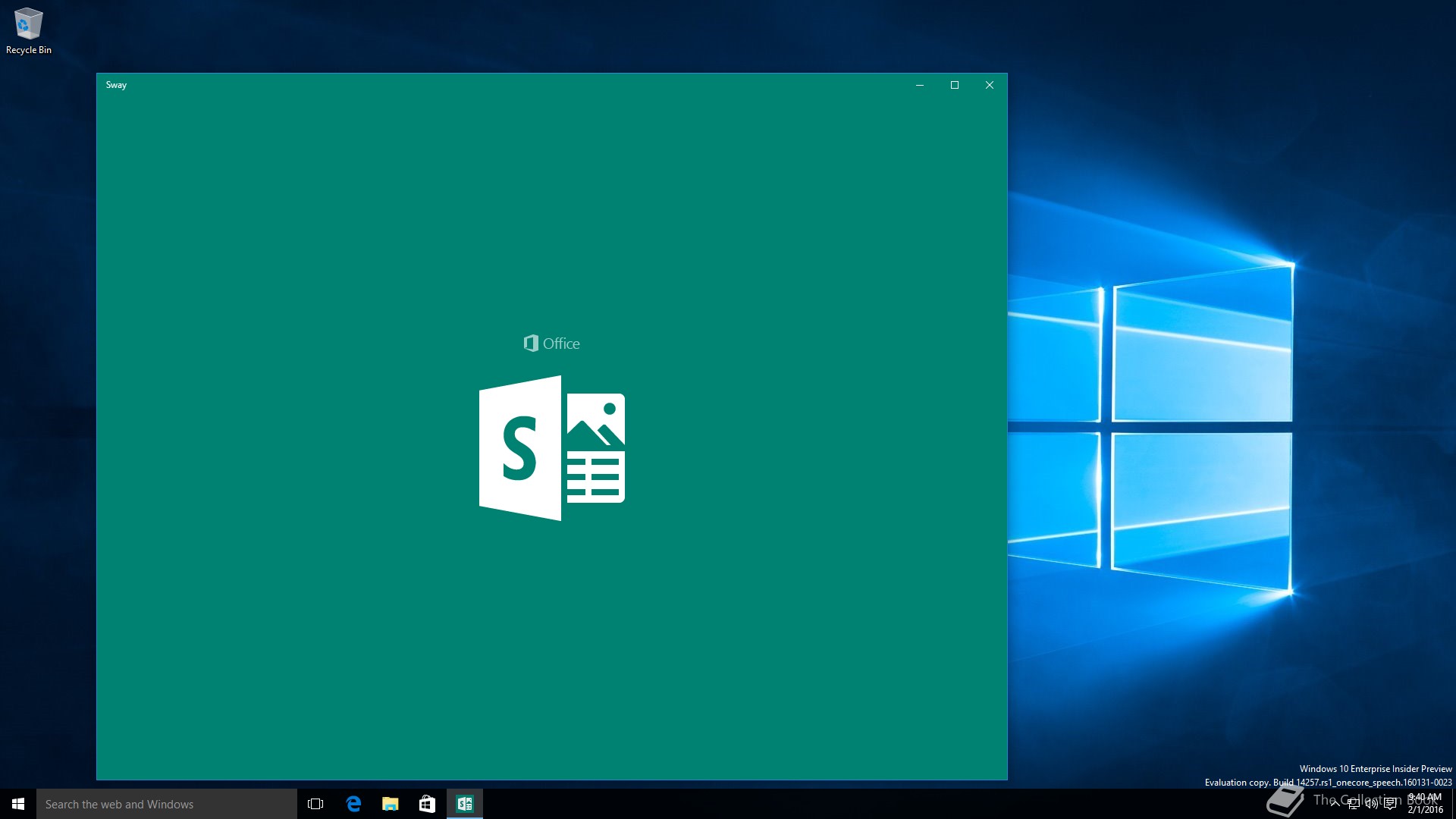Open Task View from the taskbar

point(315,804)
